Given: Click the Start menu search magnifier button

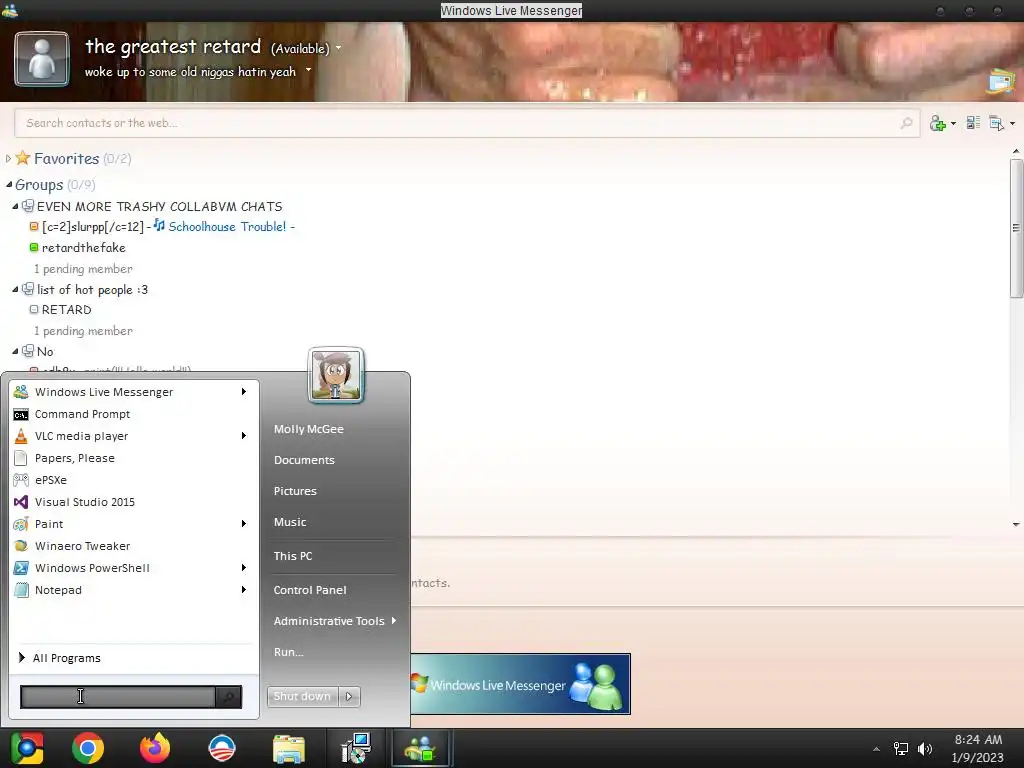Looking at the screenshot, I should (x=229, y=697).
